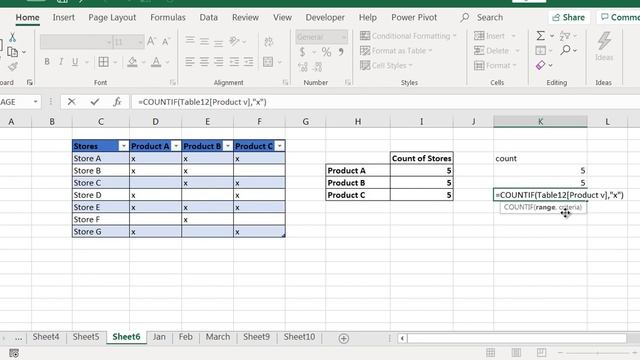
Task: Toggle Bottom Align vertical alignment
Action: [x=219, y=42]
